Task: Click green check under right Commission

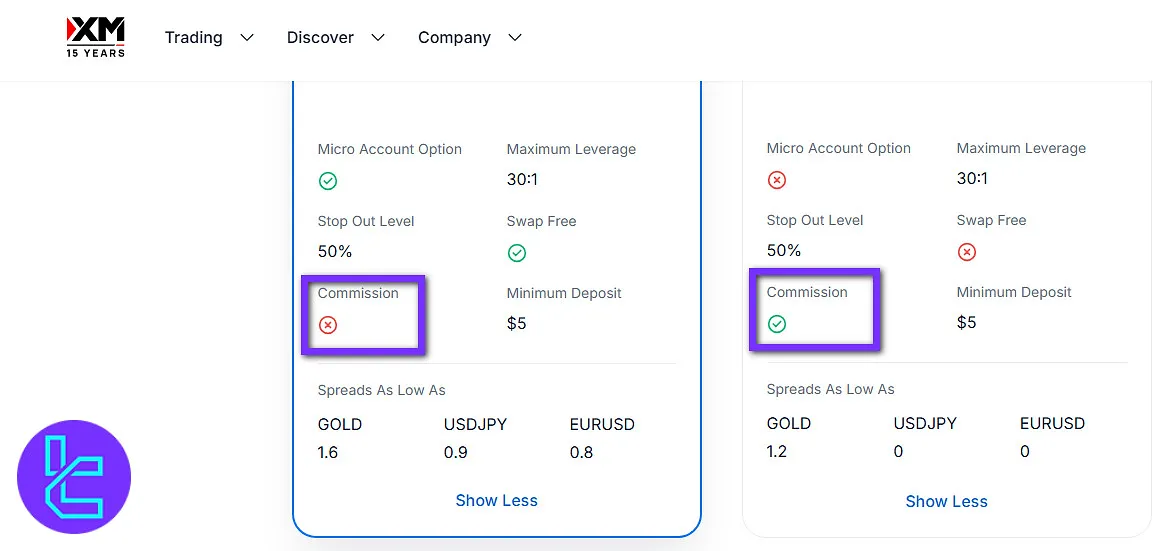Action: [x=777, y=324]
